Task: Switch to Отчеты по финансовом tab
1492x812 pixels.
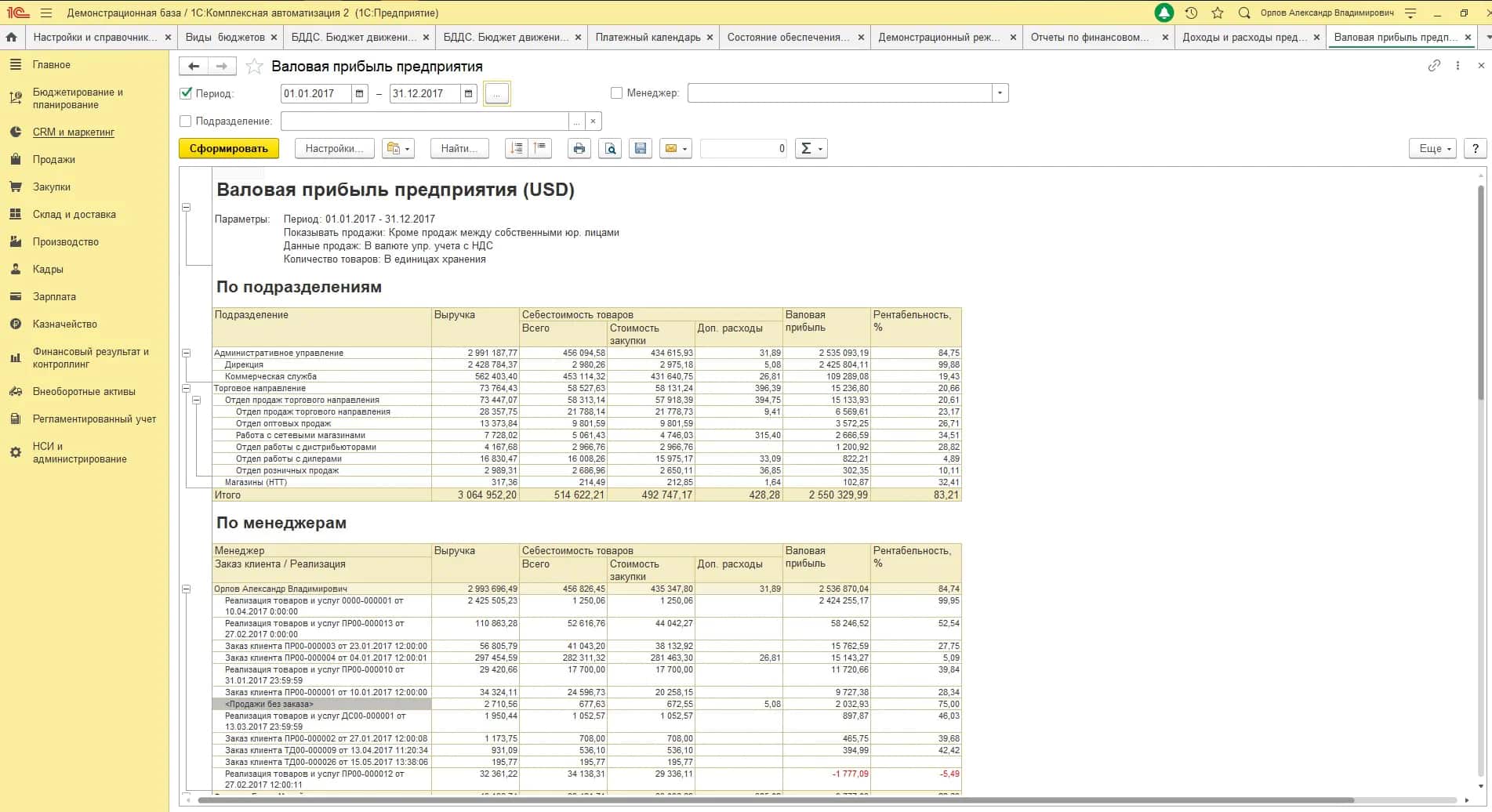Action: (x=1090, y=37)
